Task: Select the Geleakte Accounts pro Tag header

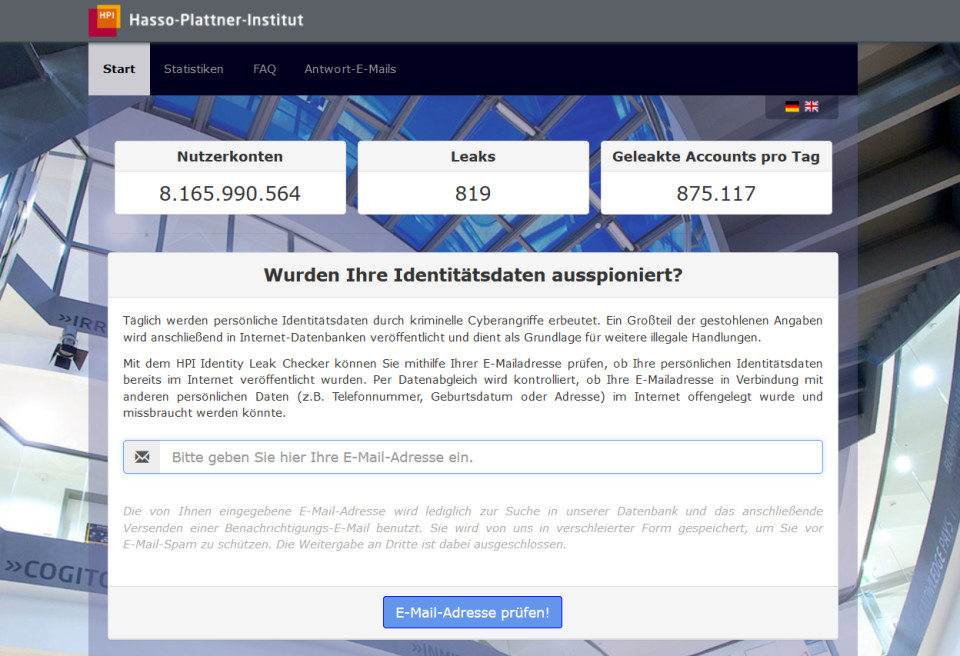Action: [x=716, y=157]
